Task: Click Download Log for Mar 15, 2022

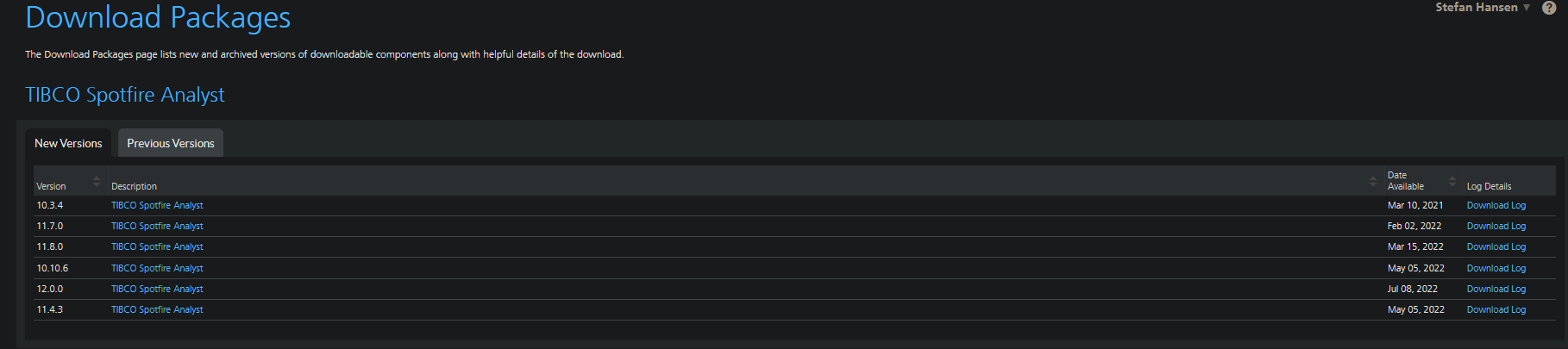Action: pos(1496,246)
